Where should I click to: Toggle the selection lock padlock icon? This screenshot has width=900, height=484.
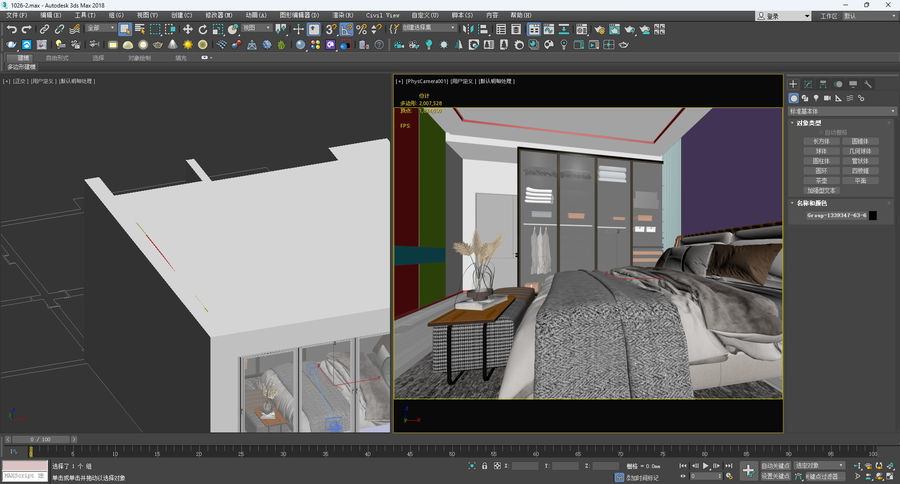tap(484, 466)
